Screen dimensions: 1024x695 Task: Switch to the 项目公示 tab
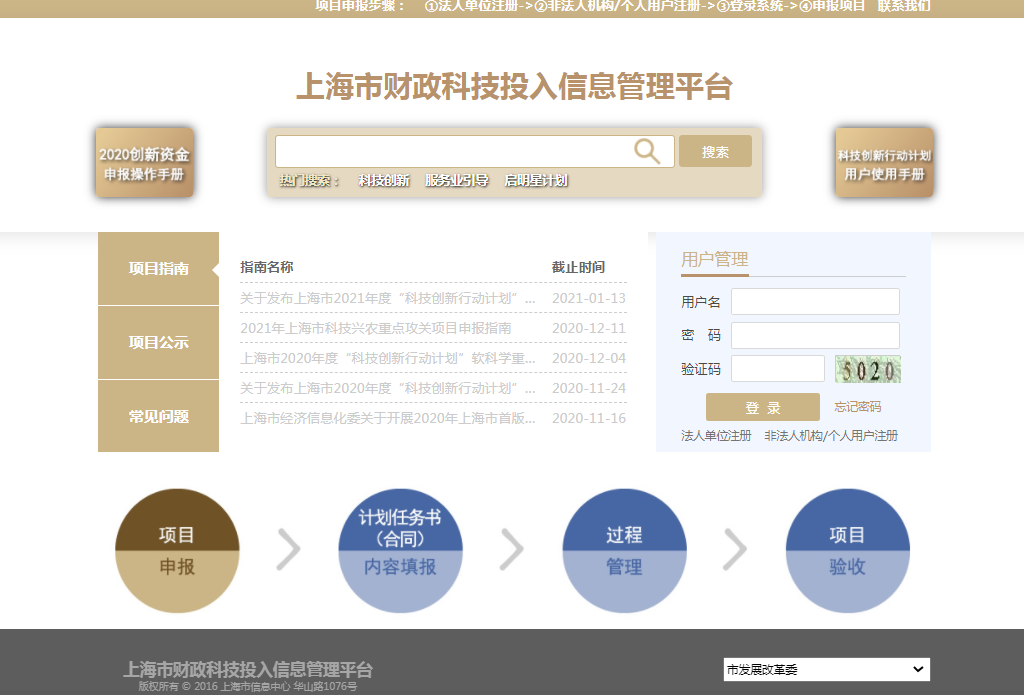[158, 343]
